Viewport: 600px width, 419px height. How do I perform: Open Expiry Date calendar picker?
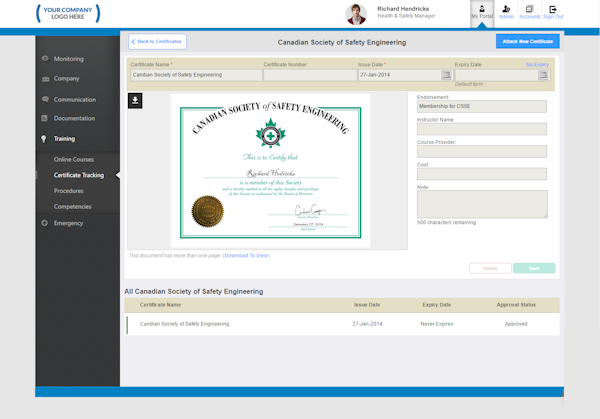[x=543, y=75]
